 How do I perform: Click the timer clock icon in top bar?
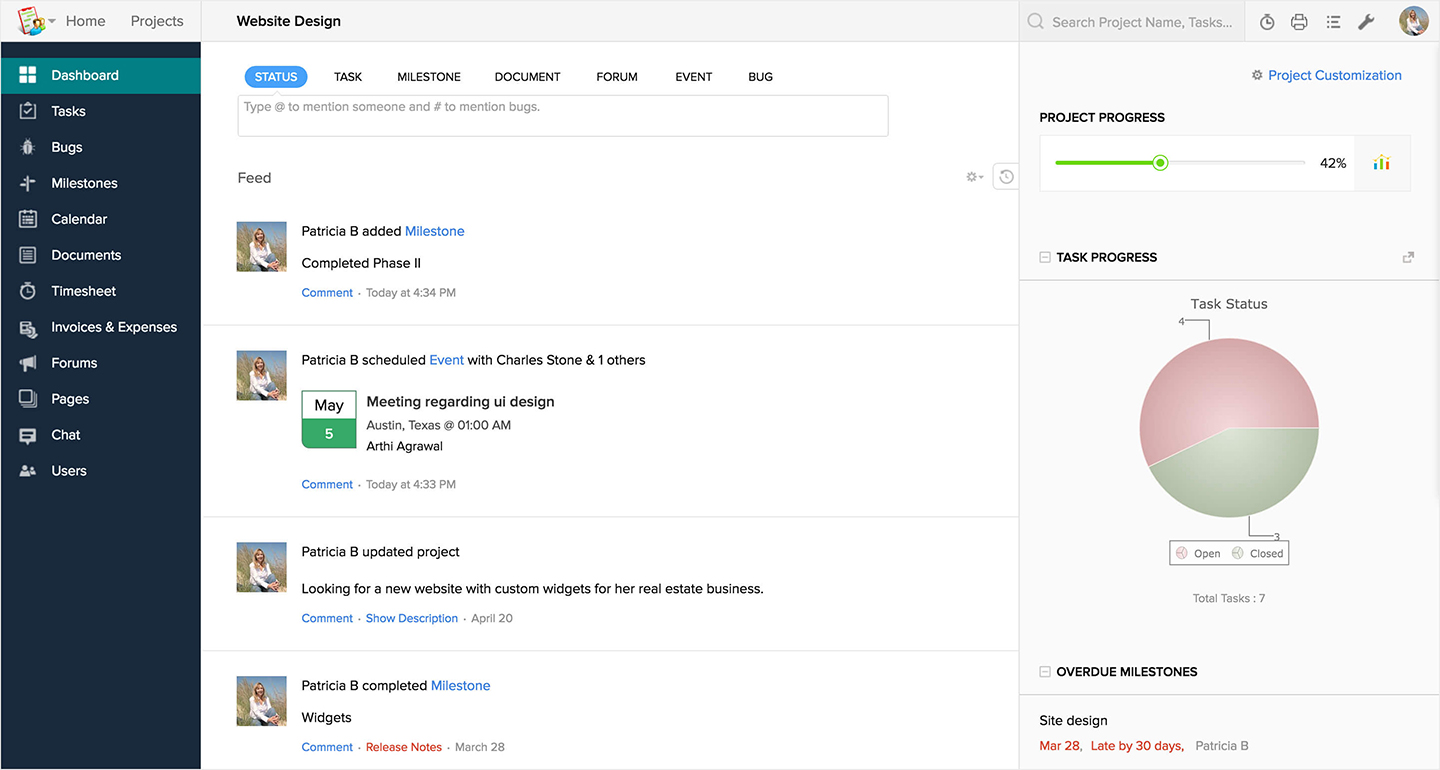[x=1267, y=22]
